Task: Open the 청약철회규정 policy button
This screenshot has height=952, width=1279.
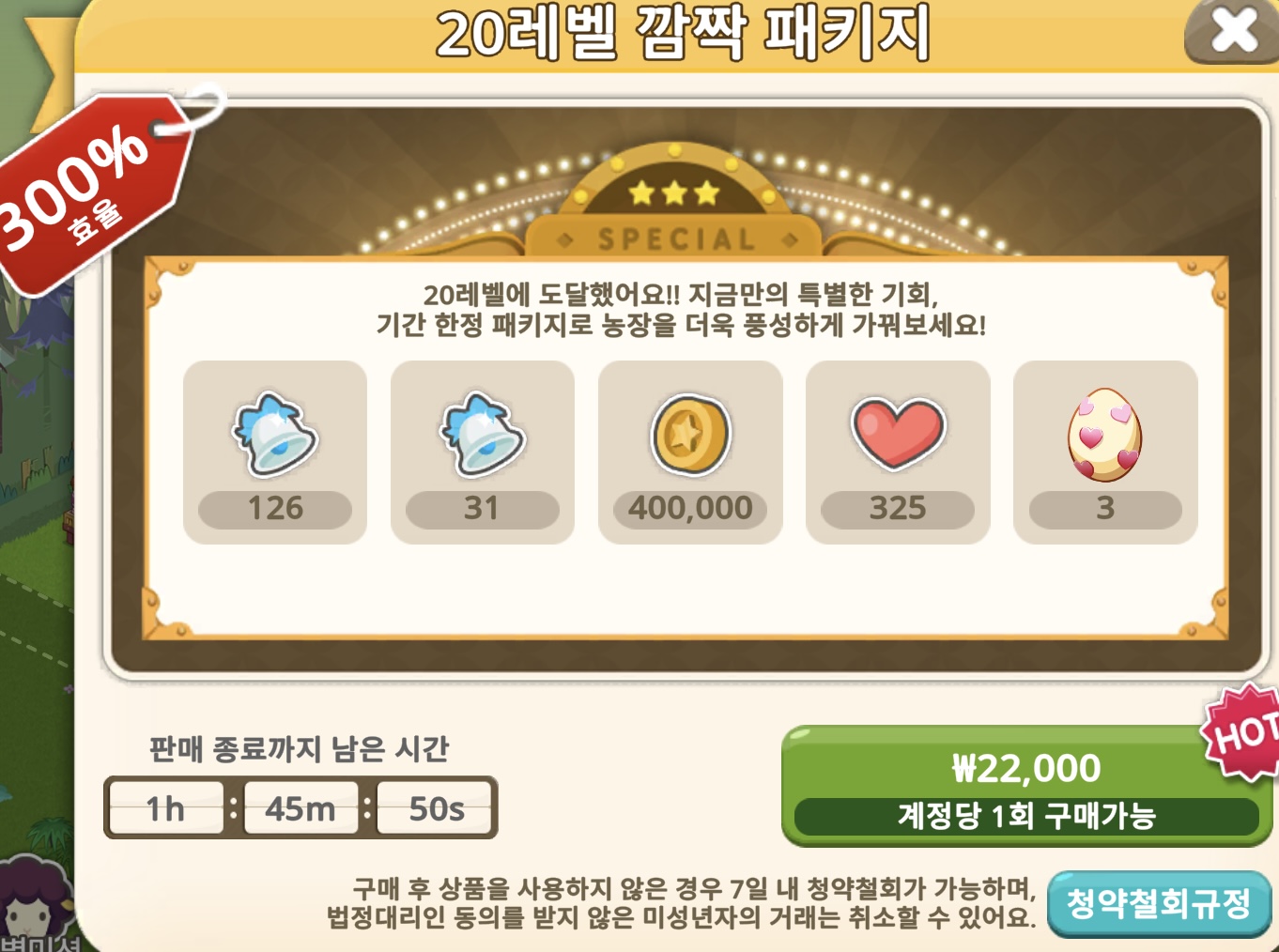Action: [1159, 903]
